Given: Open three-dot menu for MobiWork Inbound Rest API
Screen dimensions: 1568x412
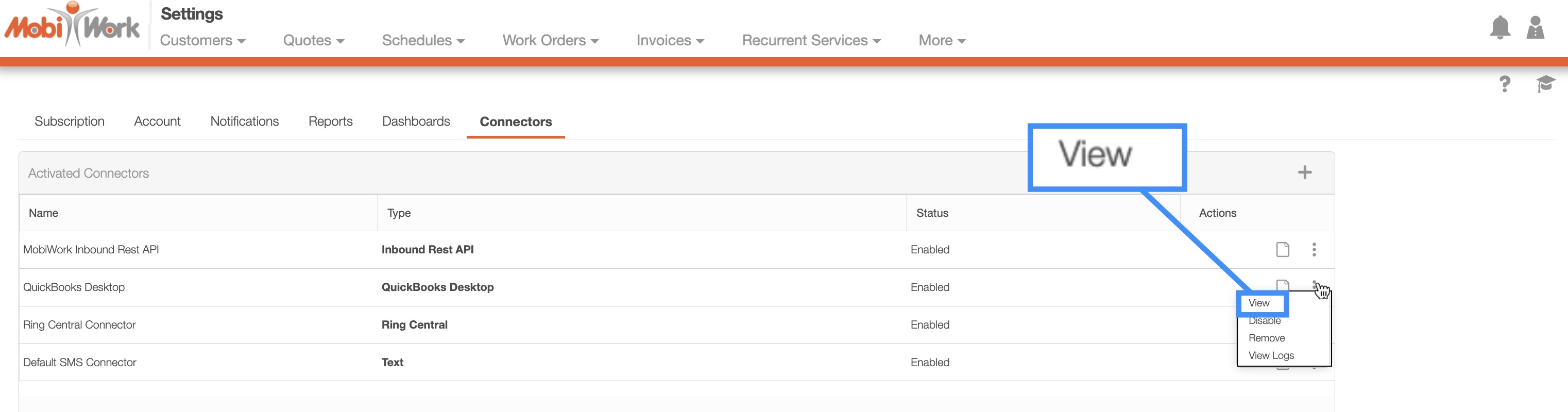Looking at the screenshot, I should click(1314, 249).
